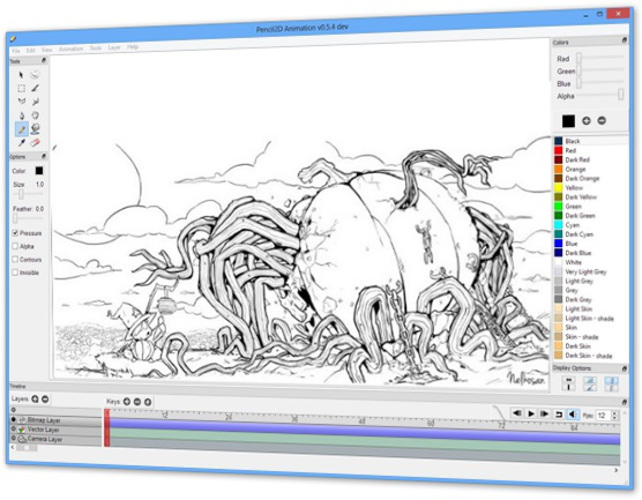Add color with palette plus button
The image size is (642, 500).
[586, 121]
